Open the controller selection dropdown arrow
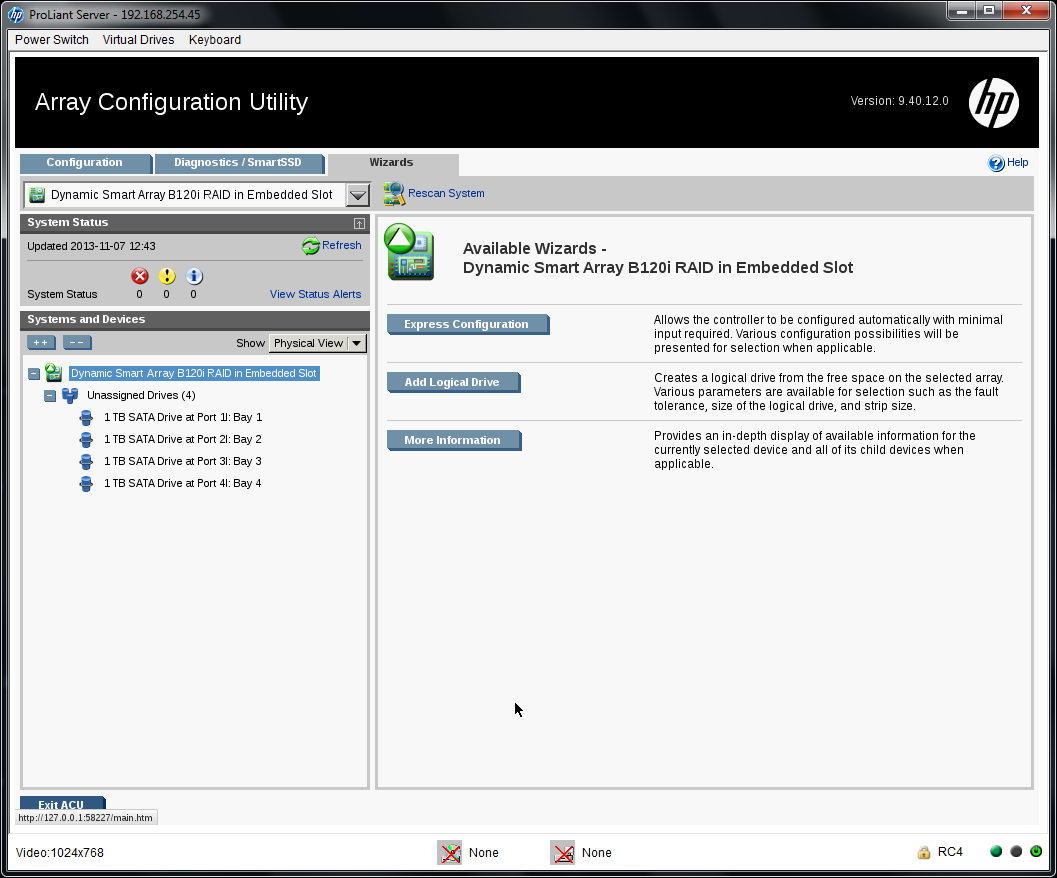Viewport: 1057px width, 878px height. [358, 196]
